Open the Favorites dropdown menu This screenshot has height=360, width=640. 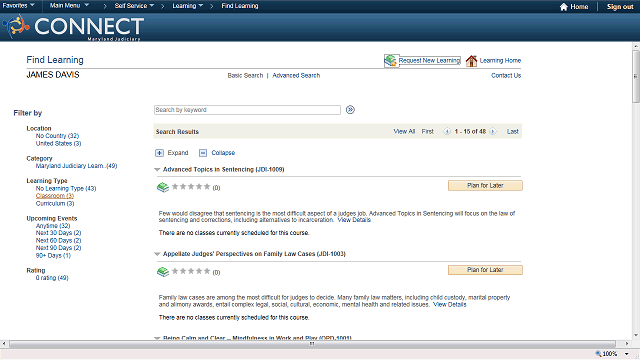[18, 6]
